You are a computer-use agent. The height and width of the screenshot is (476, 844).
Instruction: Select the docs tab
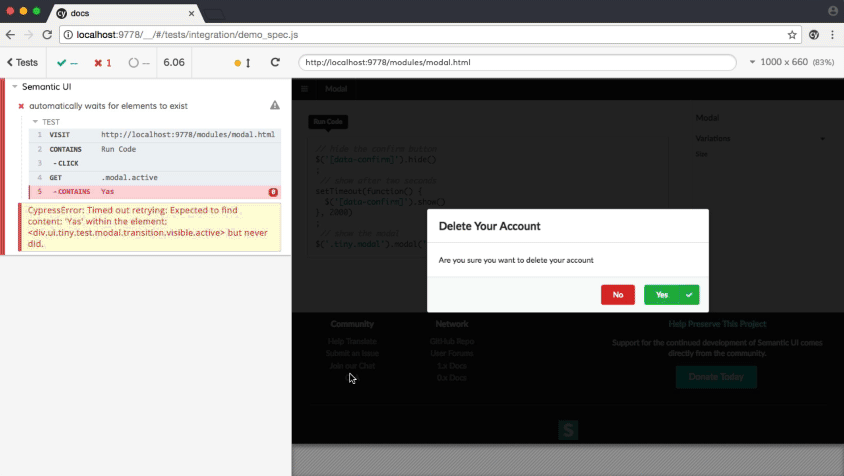tap(126, 13)
